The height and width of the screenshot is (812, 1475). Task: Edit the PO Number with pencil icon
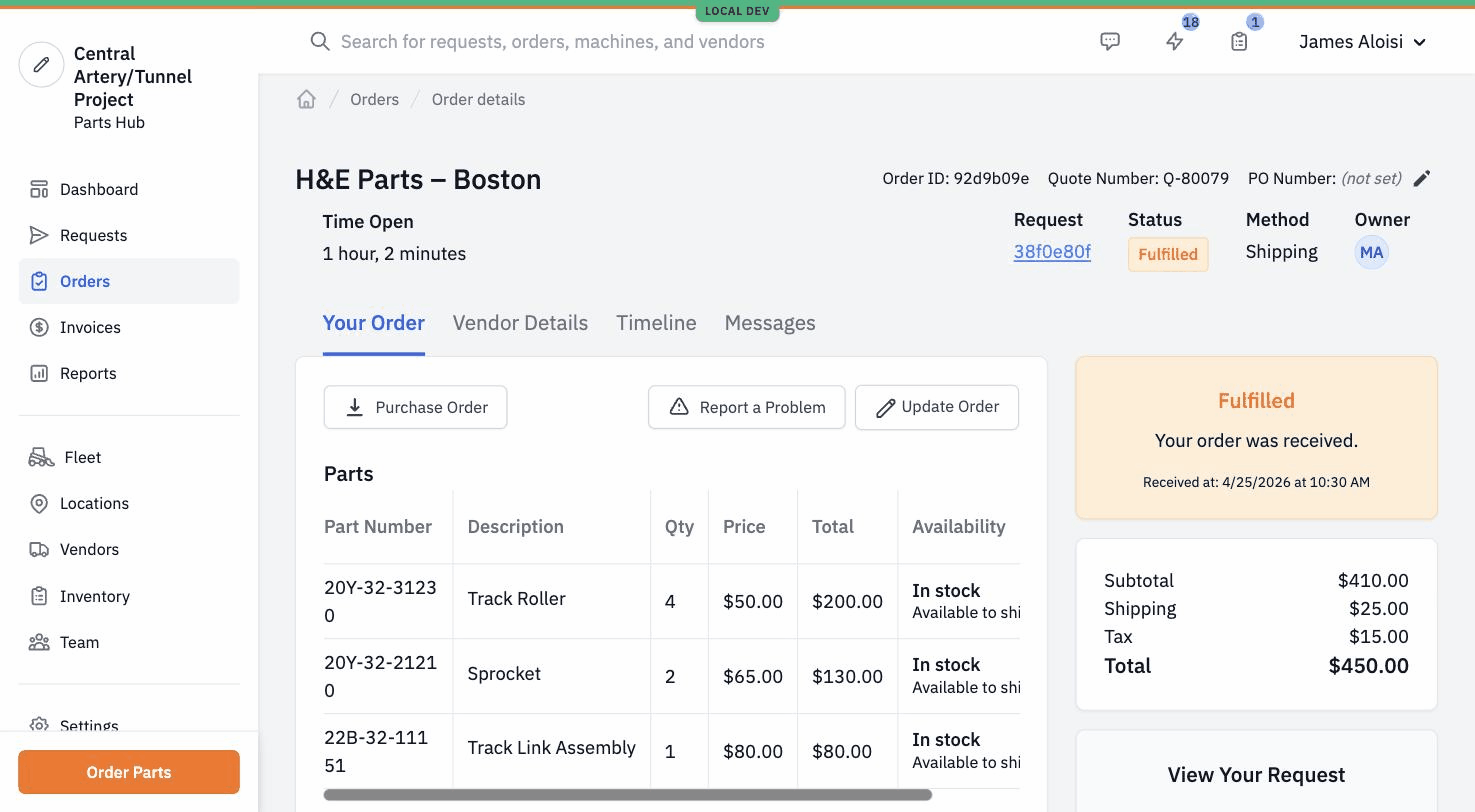1422,178
